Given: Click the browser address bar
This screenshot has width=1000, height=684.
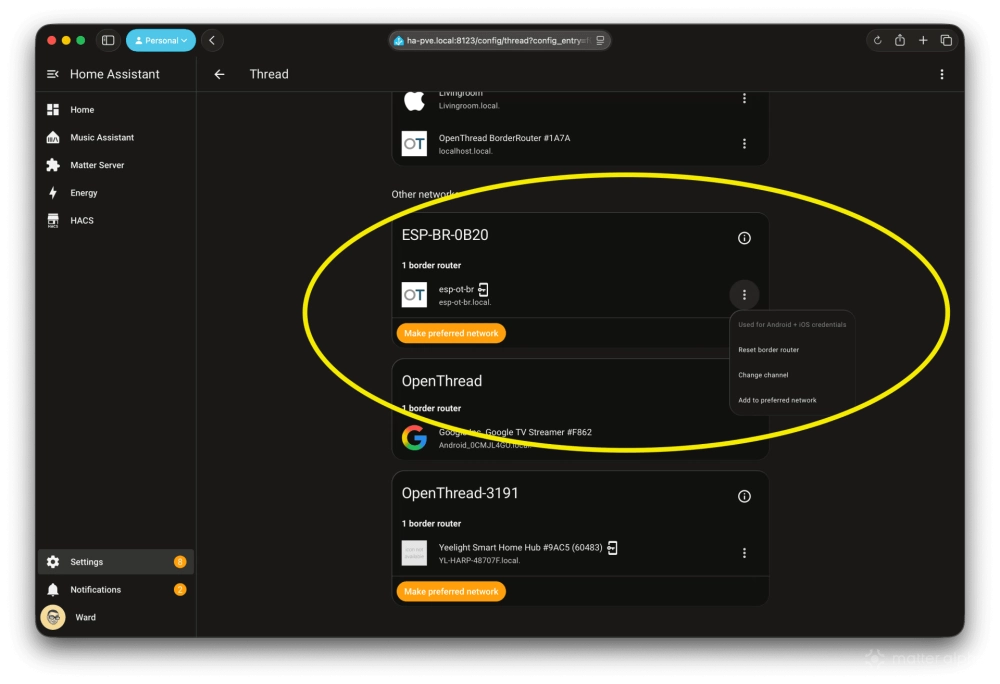Looking at the screenshot, I should coord(499,40).
